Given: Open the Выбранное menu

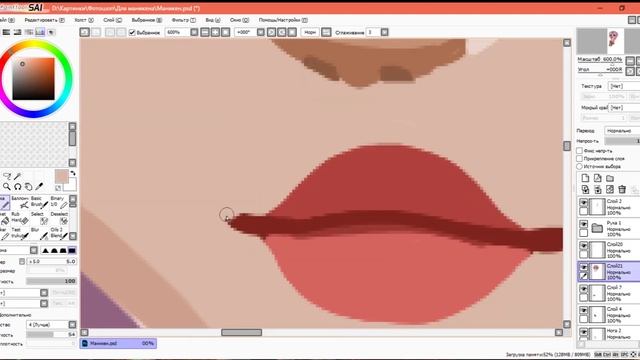Looking at the screenshot, I should point(147,20).
